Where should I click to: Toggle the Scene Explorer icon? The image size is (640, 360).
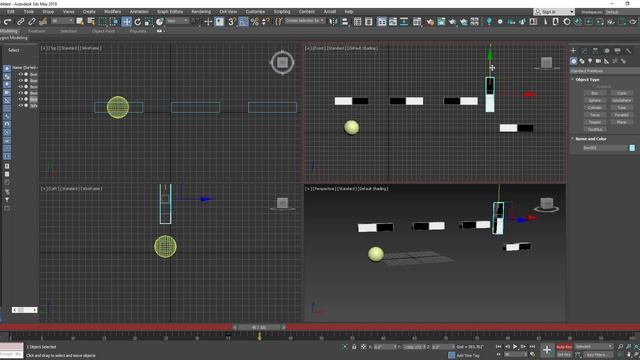click(x=358, y=22)
